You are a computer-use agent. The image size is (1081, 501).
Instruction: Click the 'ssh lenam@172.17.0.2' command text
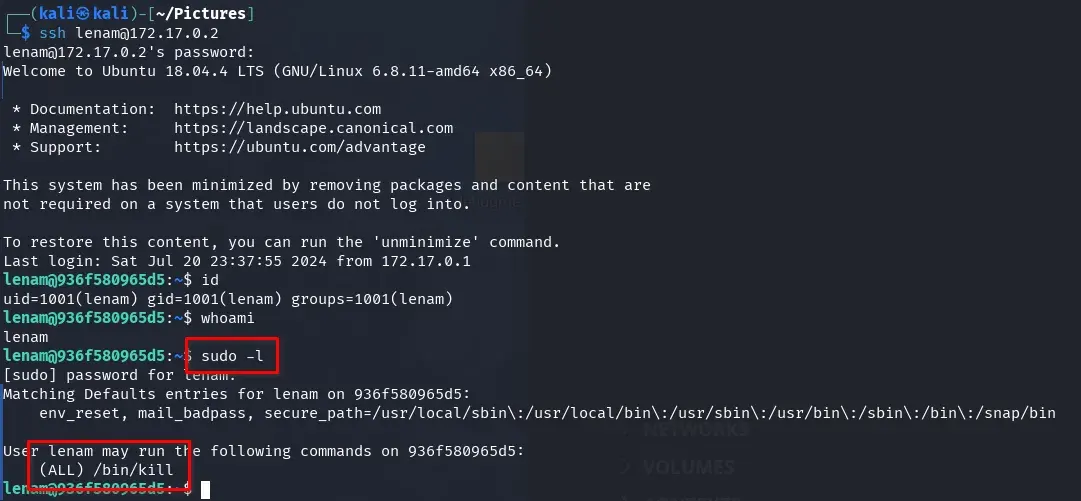129,33
